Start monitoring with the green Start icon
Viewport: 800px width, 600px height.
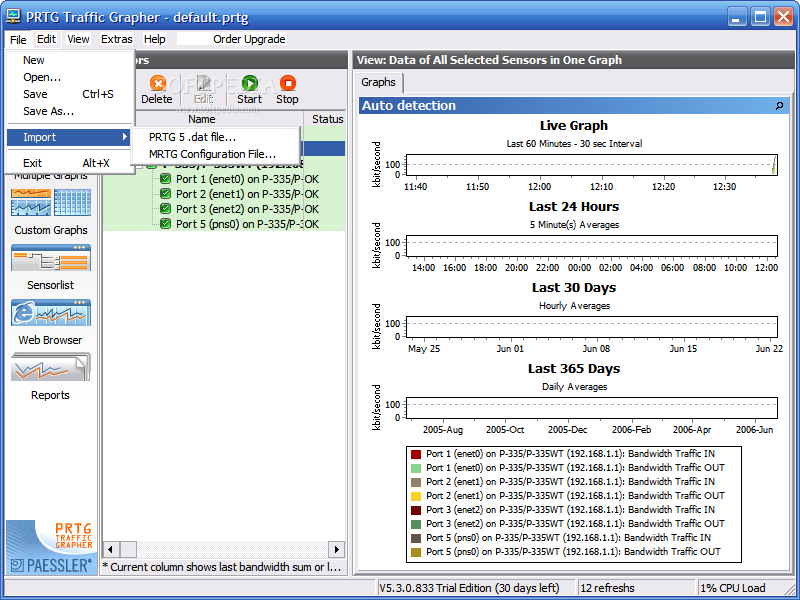pyautogui.click(x=249, y=83)
